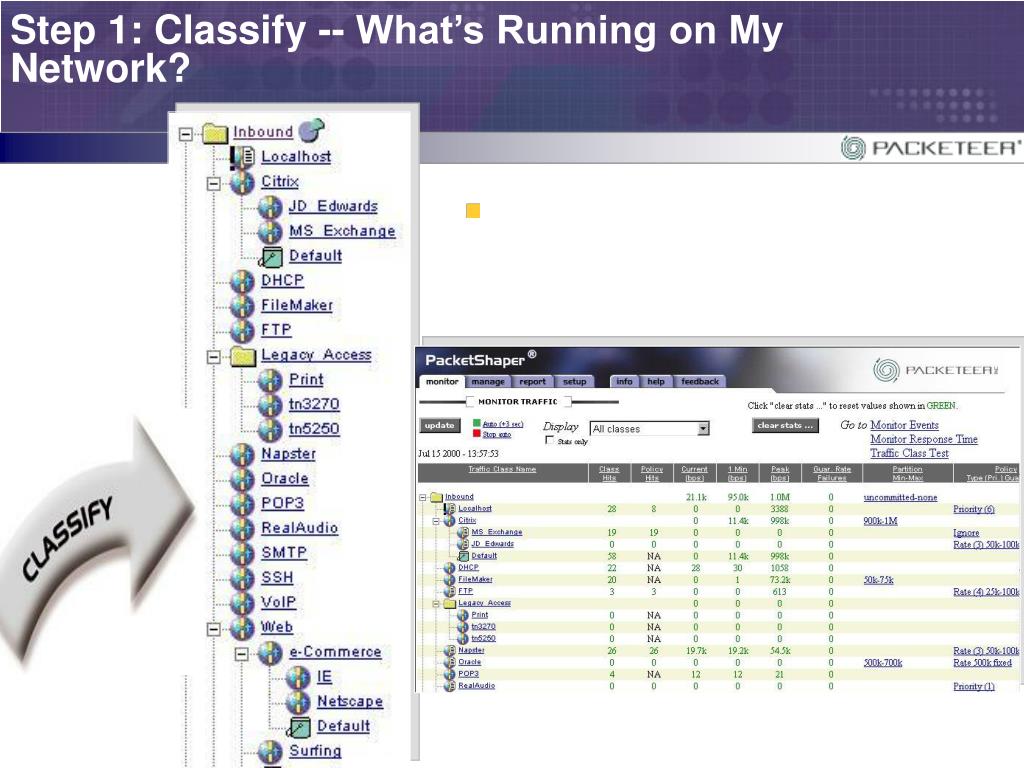This screenshot has width=1024, height=768.
Task: Click the tn5250 globe icon in large tree
Action: 270,429
